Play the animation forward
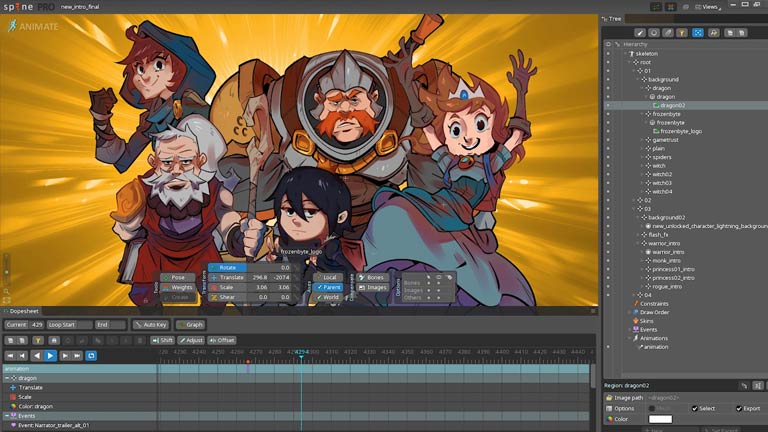 tap(50, 356)
